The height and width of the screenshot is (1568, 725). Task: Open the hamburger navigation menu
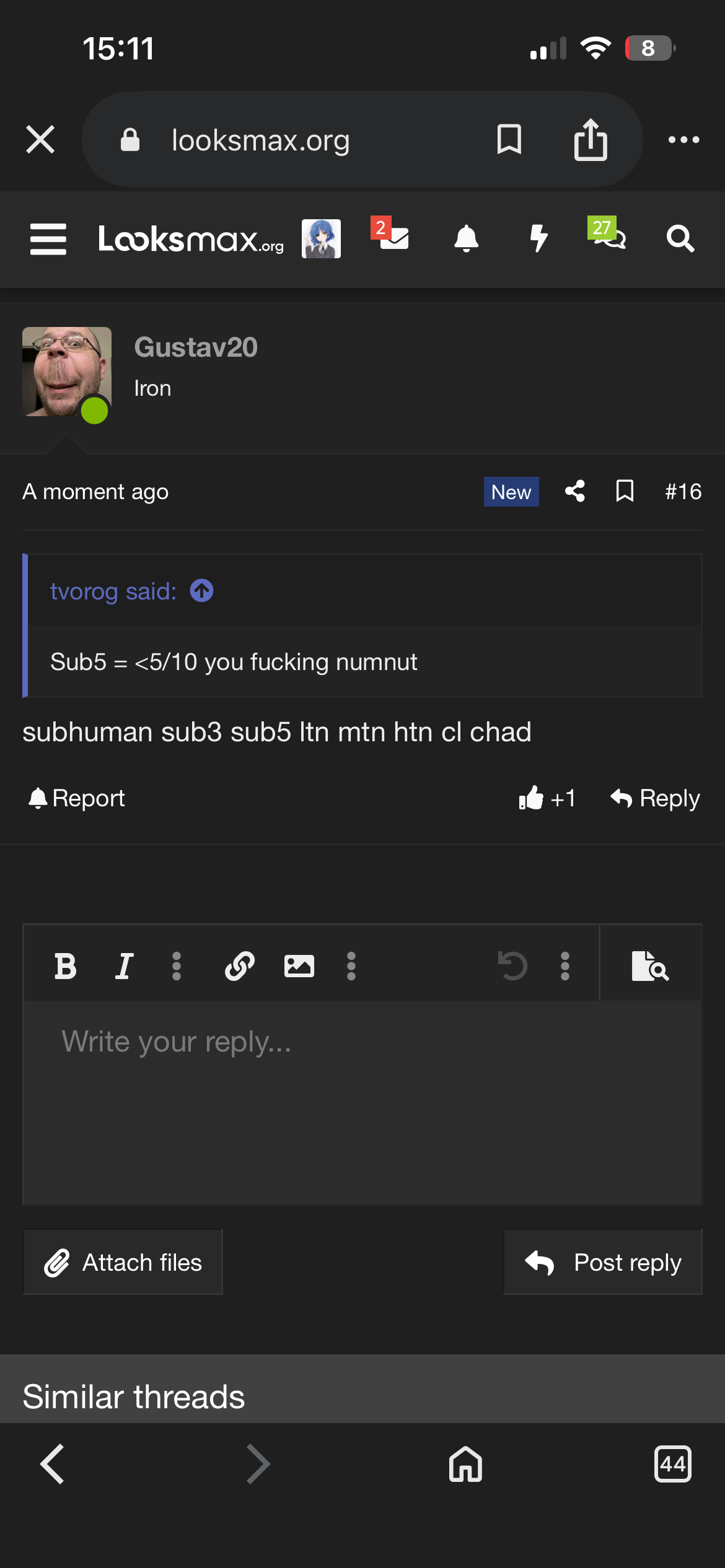pyautogui.click(x=48, y=239)
